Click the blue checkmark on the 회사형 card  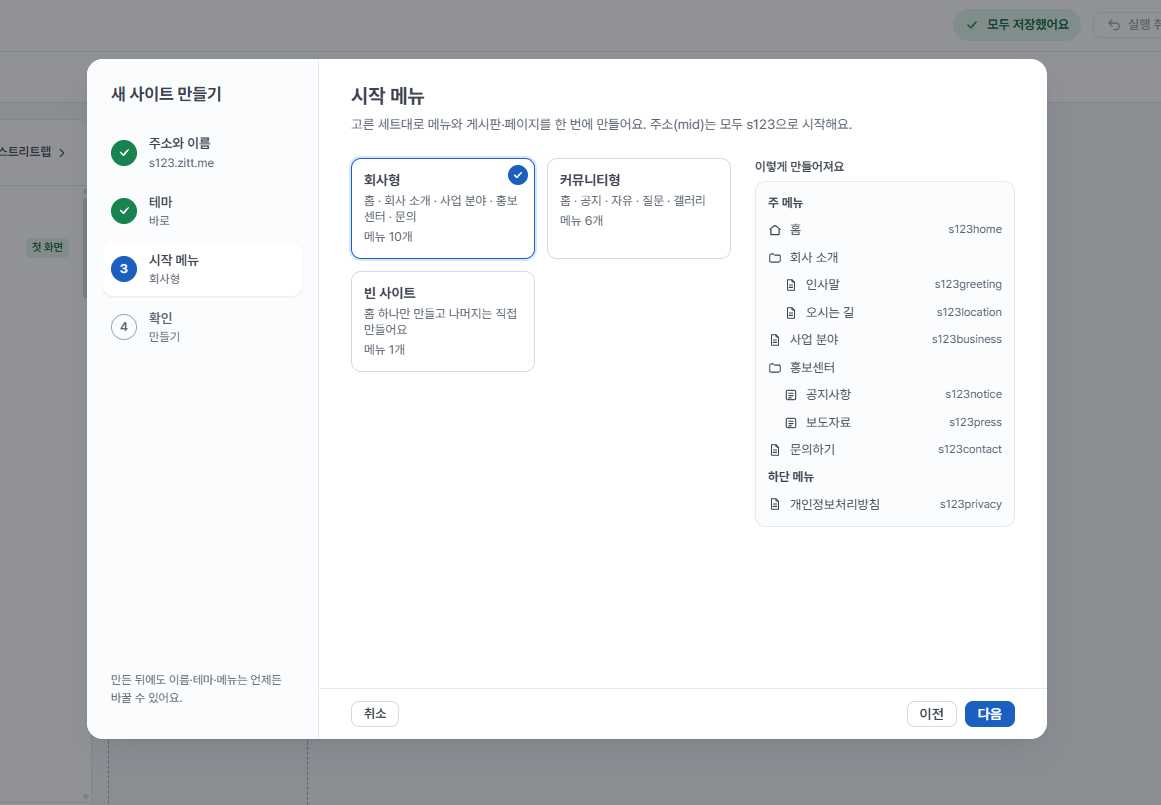(x=518, y=175)
